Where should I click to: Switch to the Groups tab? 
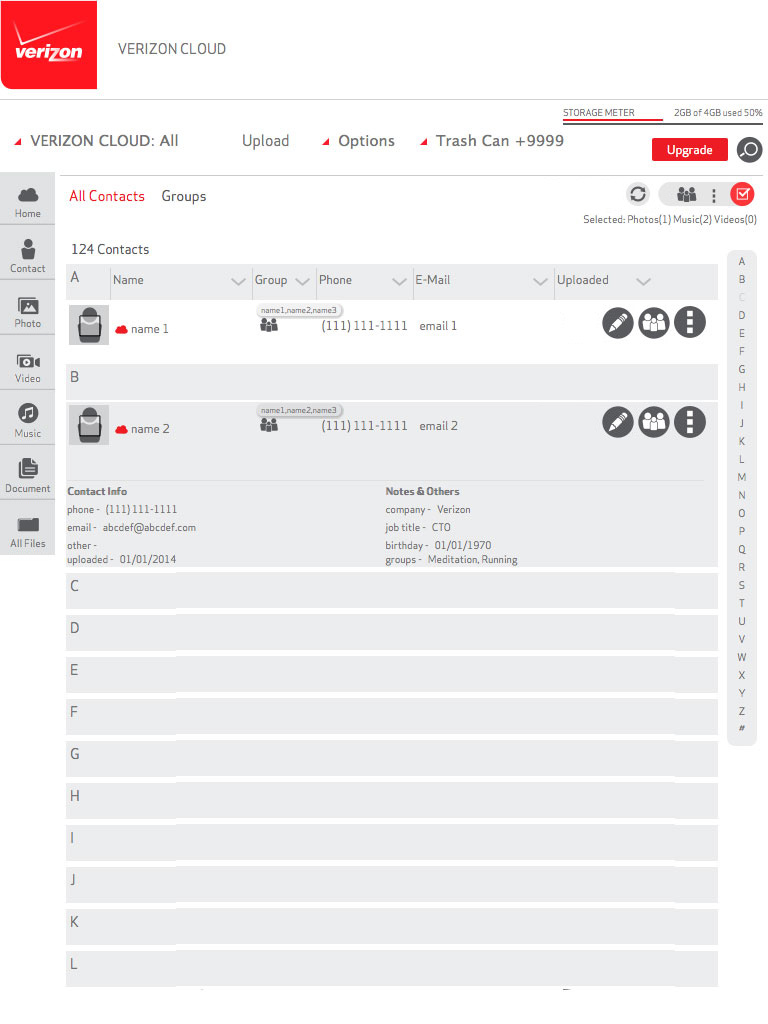(x=184, y=196)
